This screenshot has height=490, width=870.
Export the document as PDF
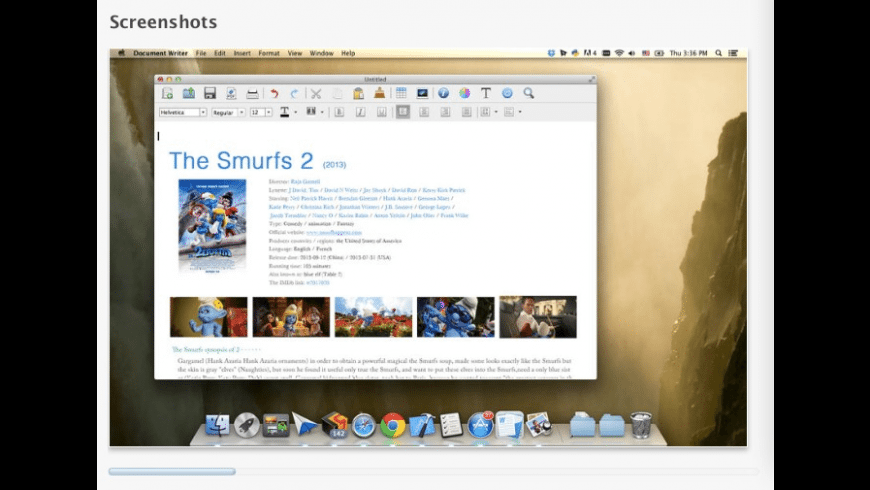tap(231, 93)
